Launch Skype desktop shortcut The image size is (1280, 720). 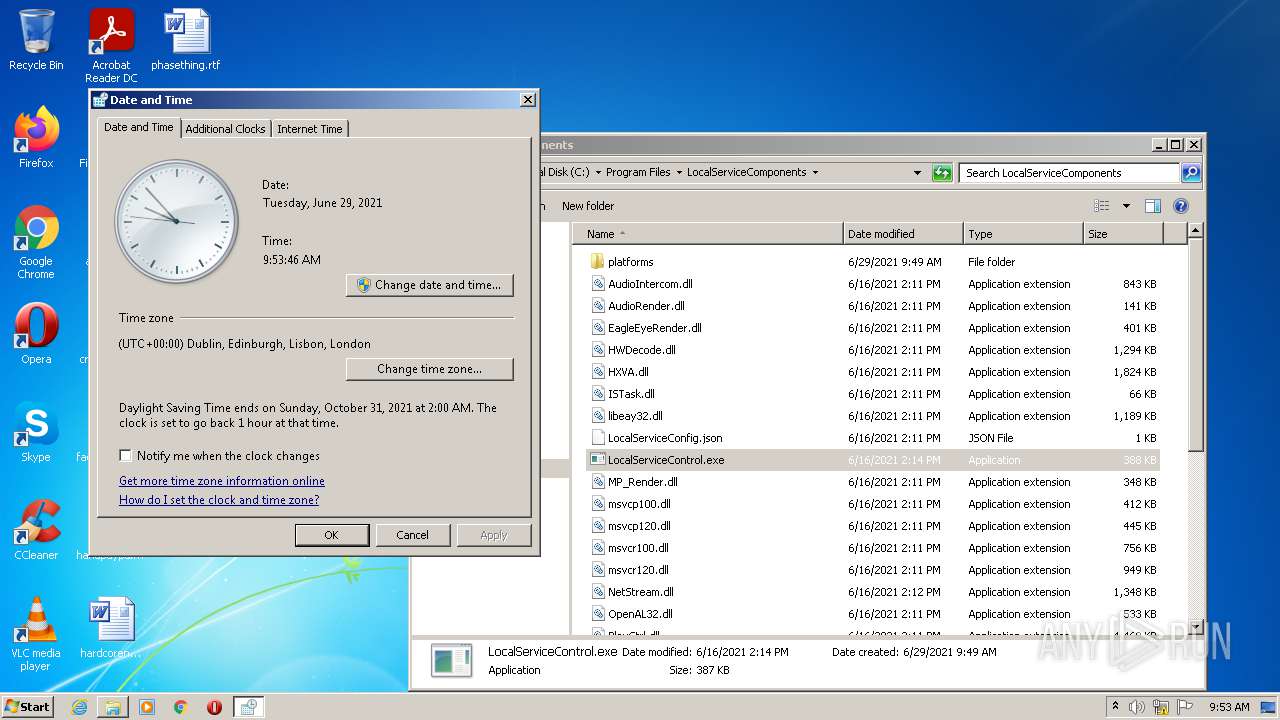[x=36, y=432]
